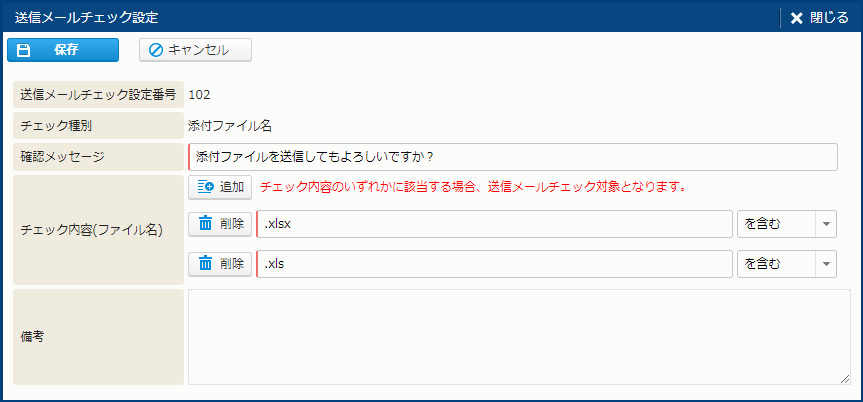Focus the 確認メッセージ text field
The height and width of the screenshot is (402, 863).
(512, 157)
